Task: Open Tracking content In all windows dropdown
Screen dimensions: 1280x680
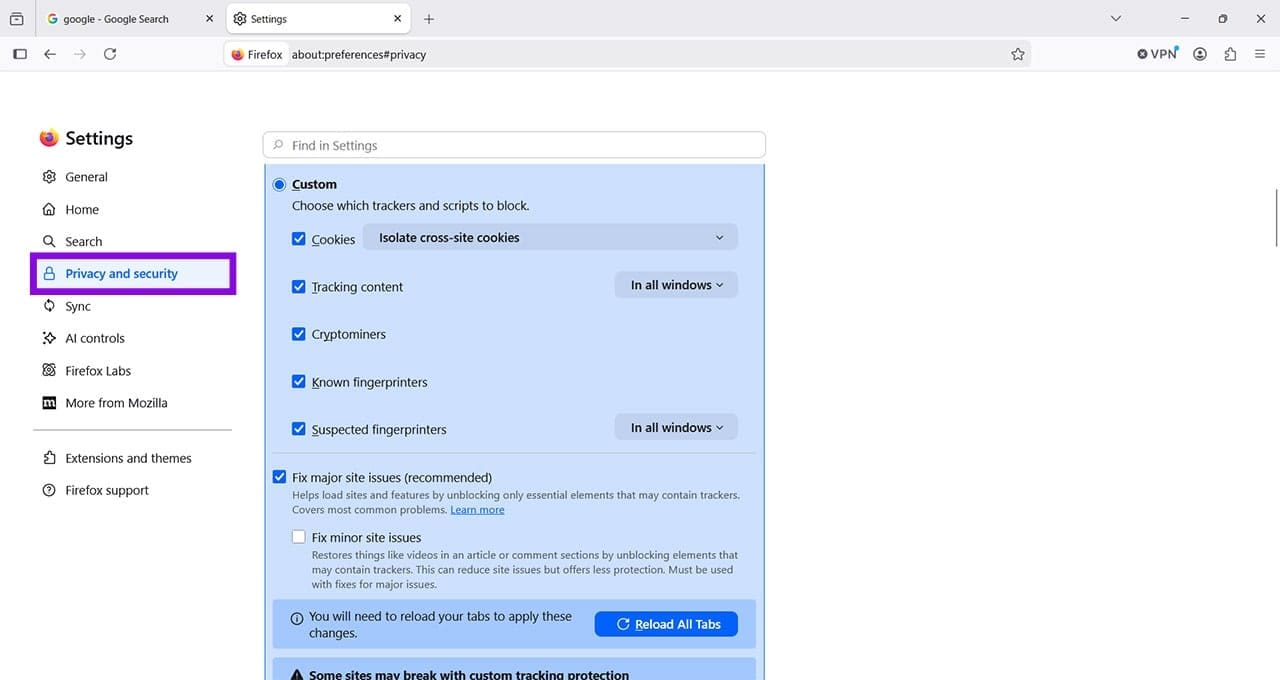Action: pyautogui.click(x=676, y=285)
